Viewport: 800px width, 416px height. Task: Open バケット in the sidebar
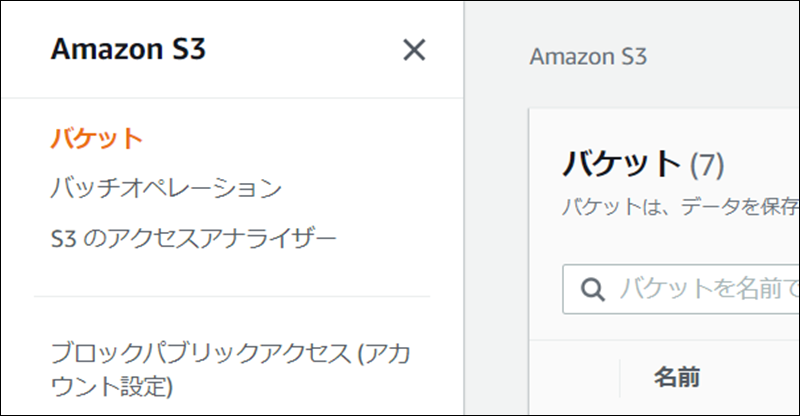pos(96,138)
